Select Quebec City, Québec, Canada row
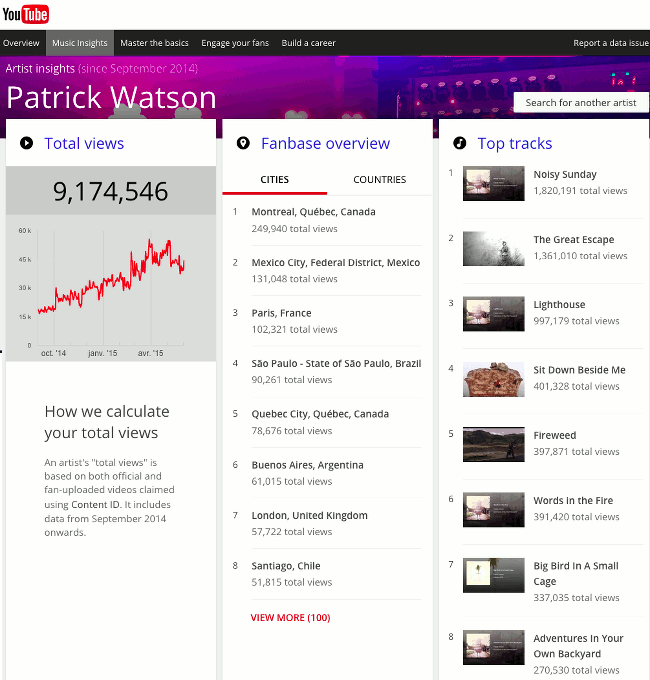This screenshot has width=650, height=680. point(327,422)
